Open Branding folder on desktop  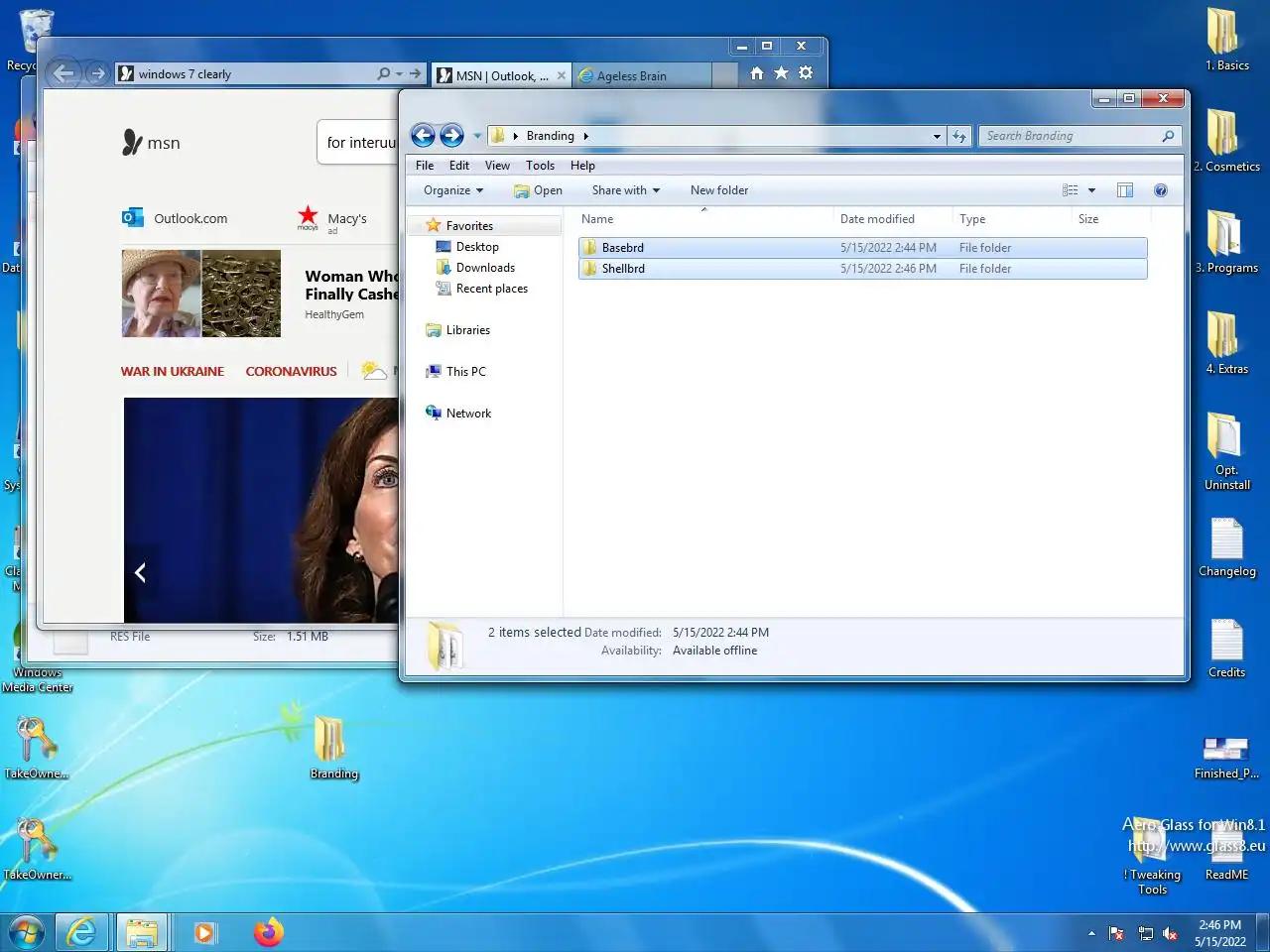pos(333,747)
